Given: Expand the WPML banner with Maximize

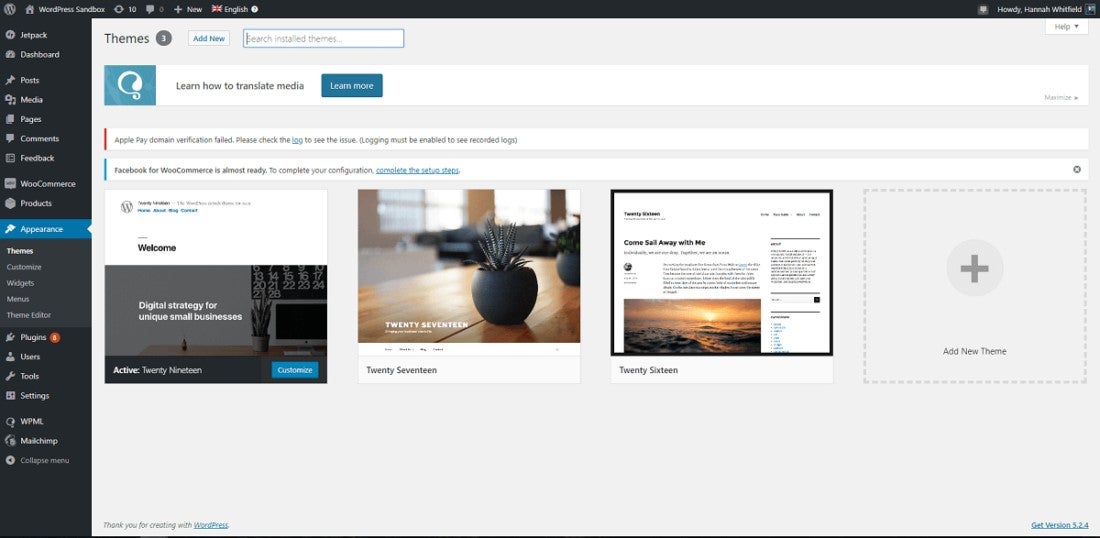Looking at the screenshot, I should tap(1061, 97).
